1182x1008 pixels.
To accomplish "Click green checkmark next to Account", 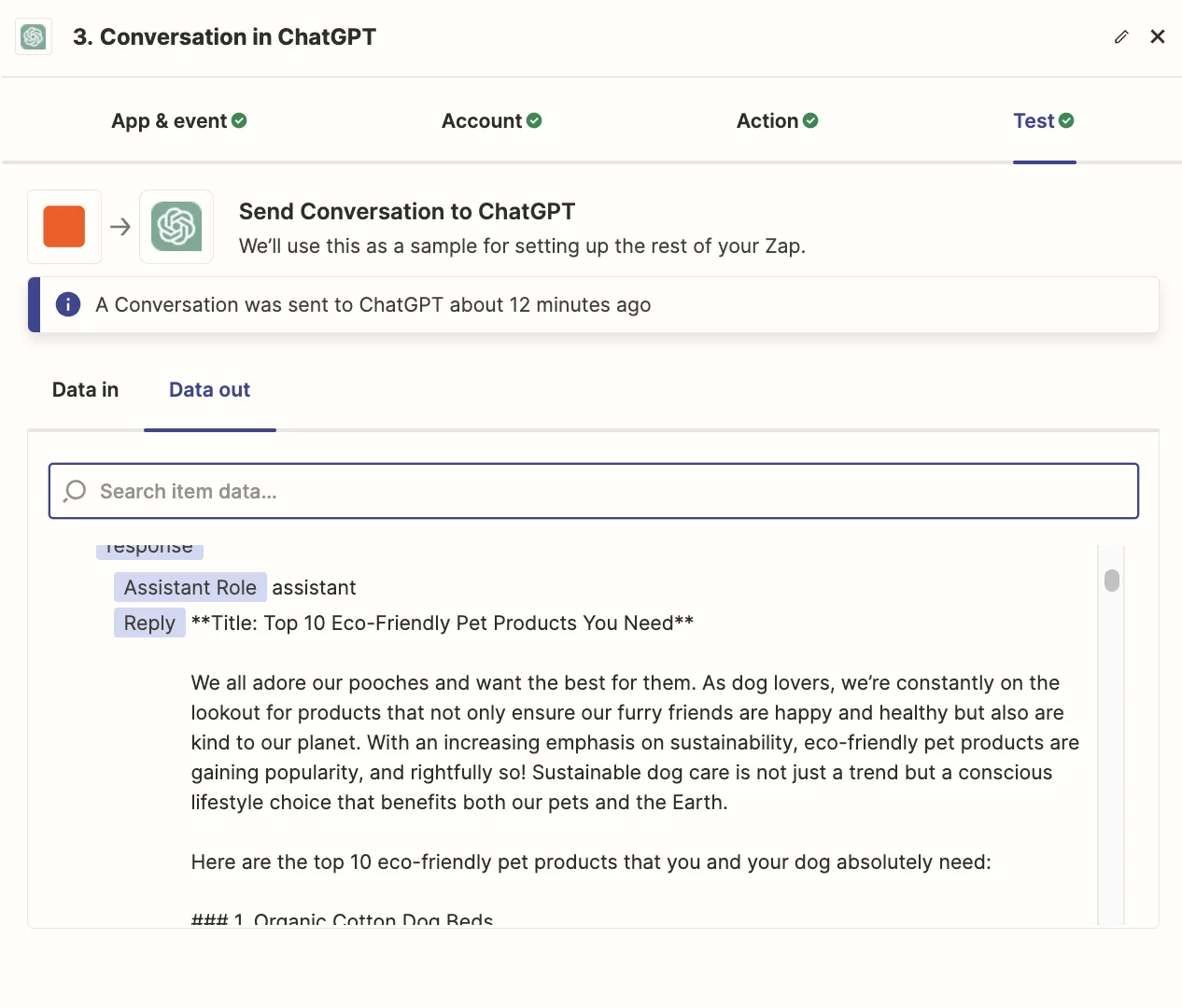I will (534, 120).
